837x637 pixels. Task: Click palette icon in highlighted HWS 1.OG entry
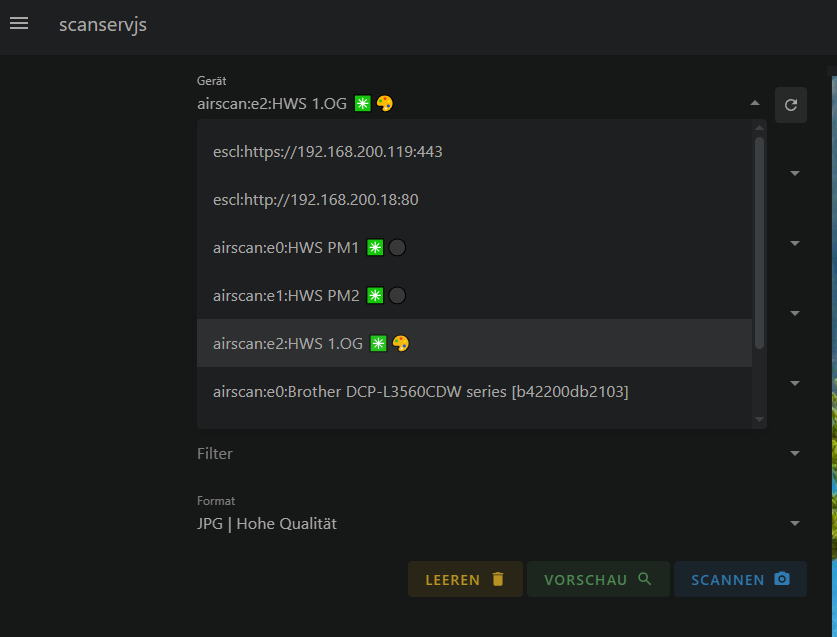(x=400, y=343)
